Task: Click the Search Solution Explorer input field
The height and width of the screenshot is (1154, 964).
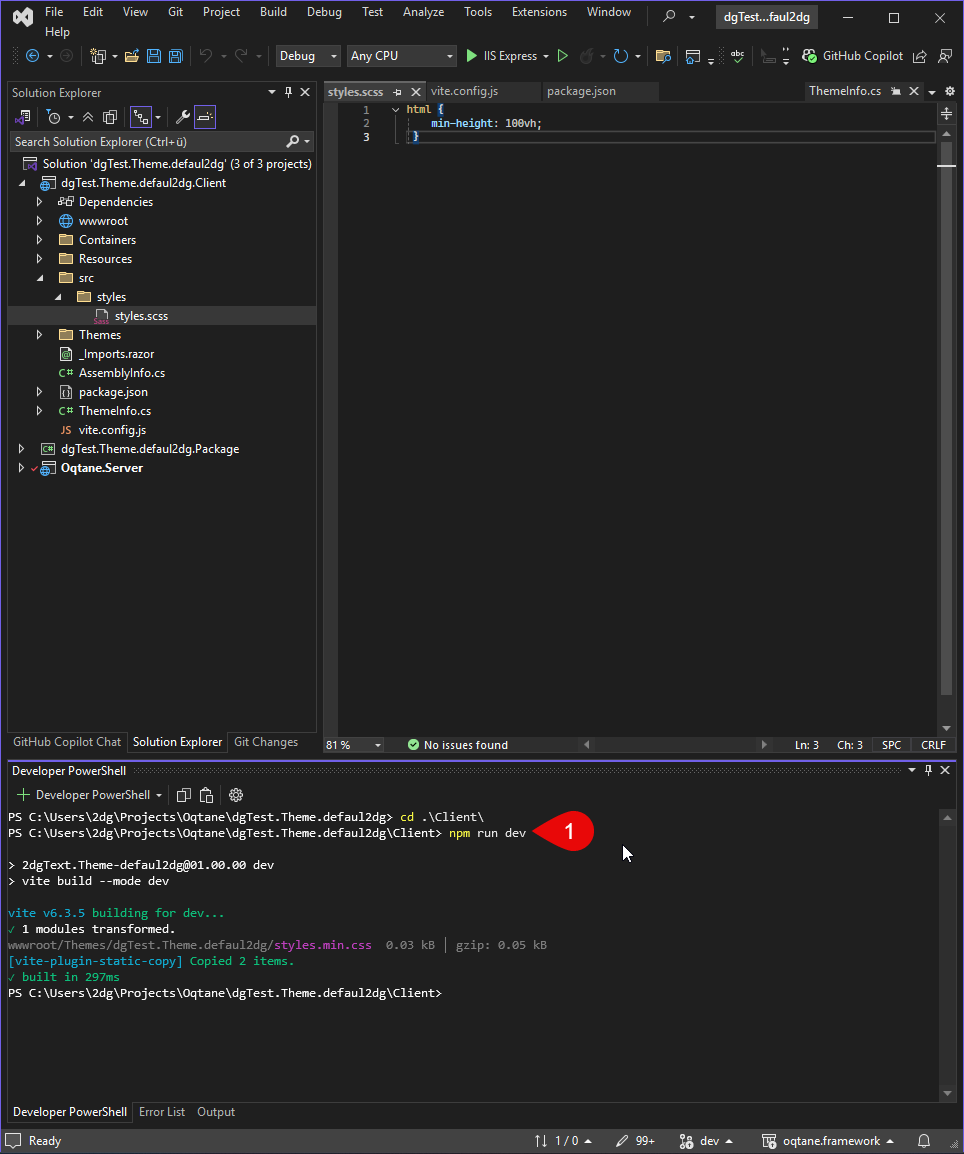Action: click(x=149, y=141)
